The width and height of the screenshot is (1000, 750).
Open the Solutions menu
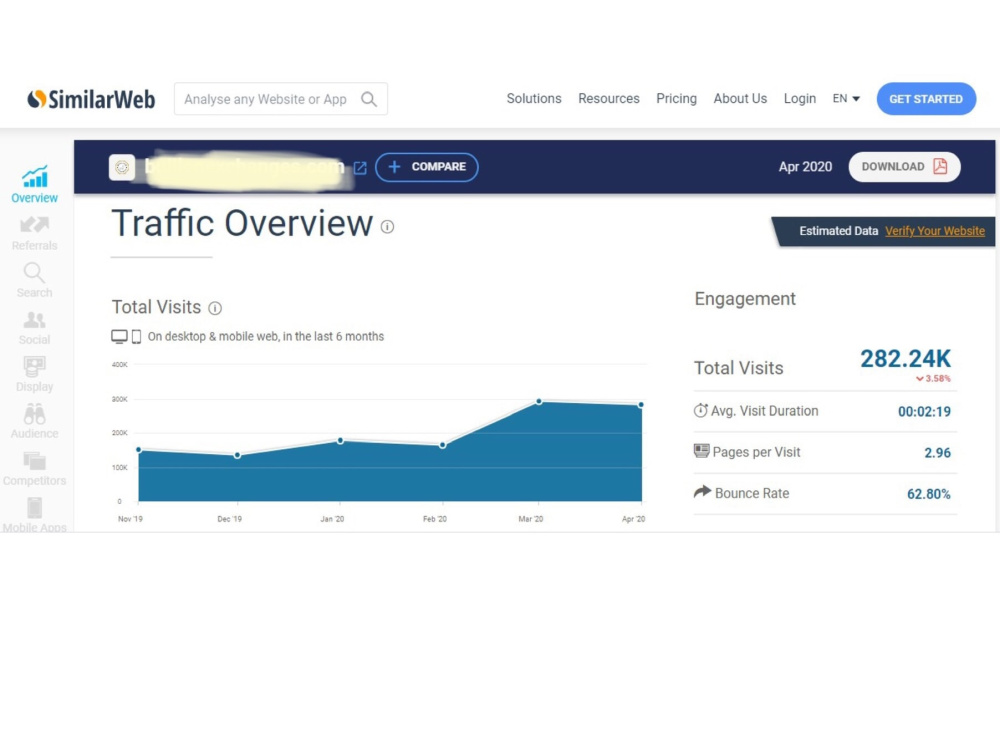534,99
